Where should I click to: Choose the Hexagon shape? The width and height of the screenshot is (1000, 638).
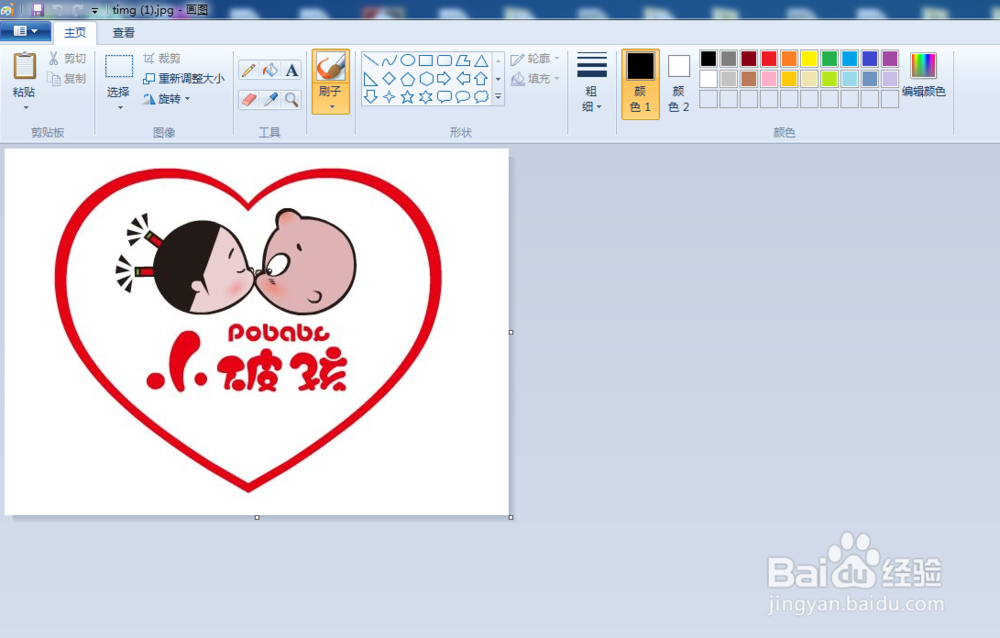(x=426, y=79)
